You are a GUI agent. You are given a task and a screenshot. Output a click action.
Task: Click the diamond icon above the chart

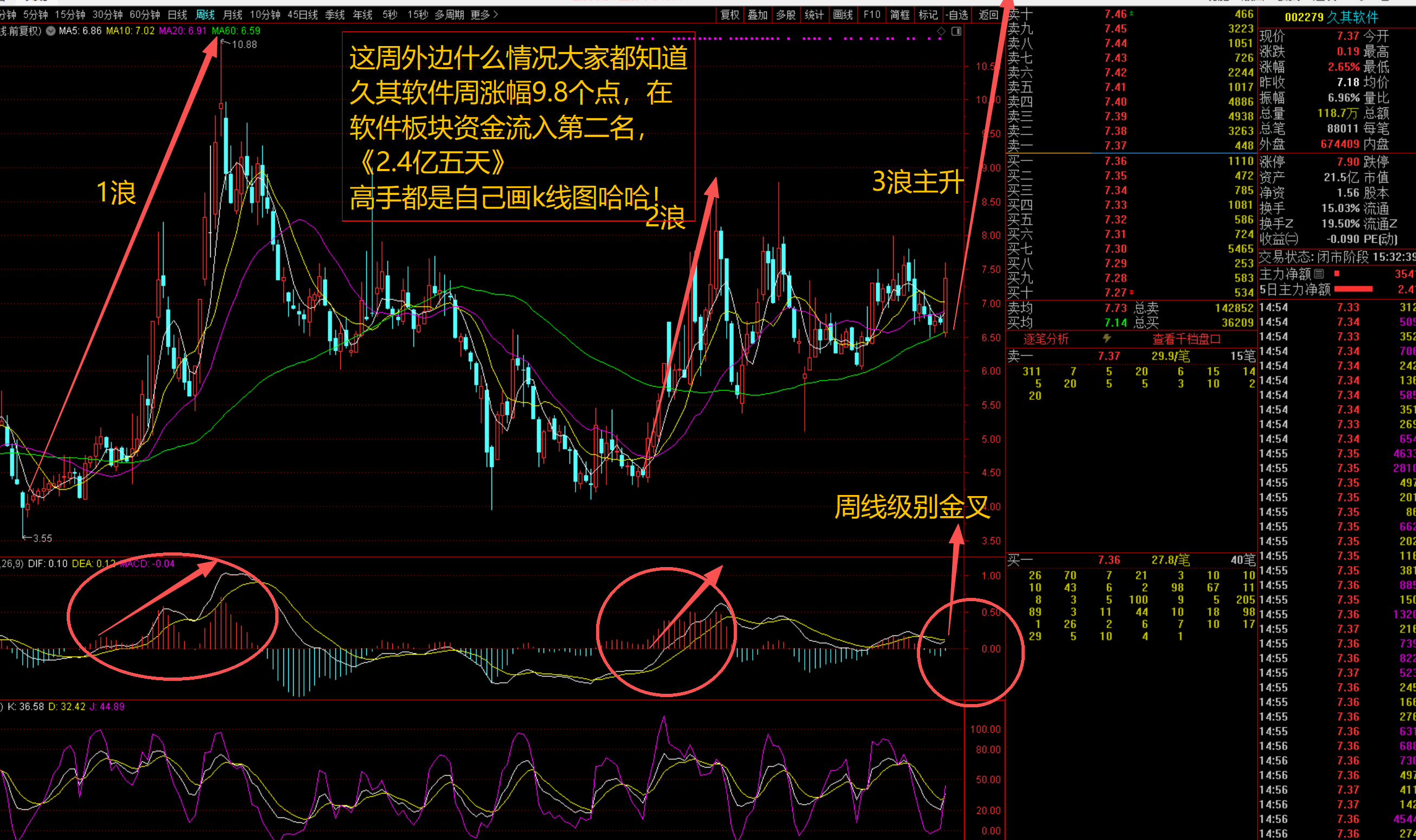point(941,32)
